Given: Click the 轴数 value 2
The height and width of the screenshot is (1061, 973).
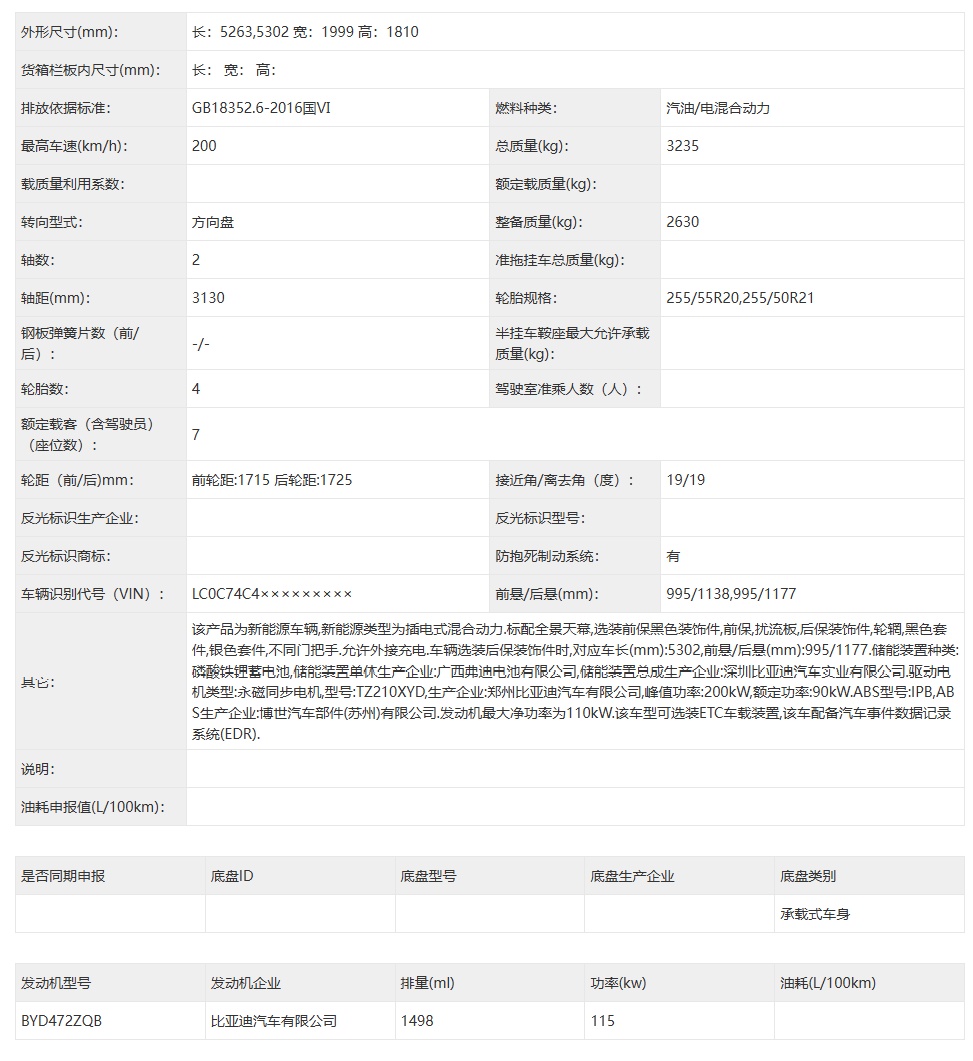Looking at the screenshot, I should (x=196, y=260).
